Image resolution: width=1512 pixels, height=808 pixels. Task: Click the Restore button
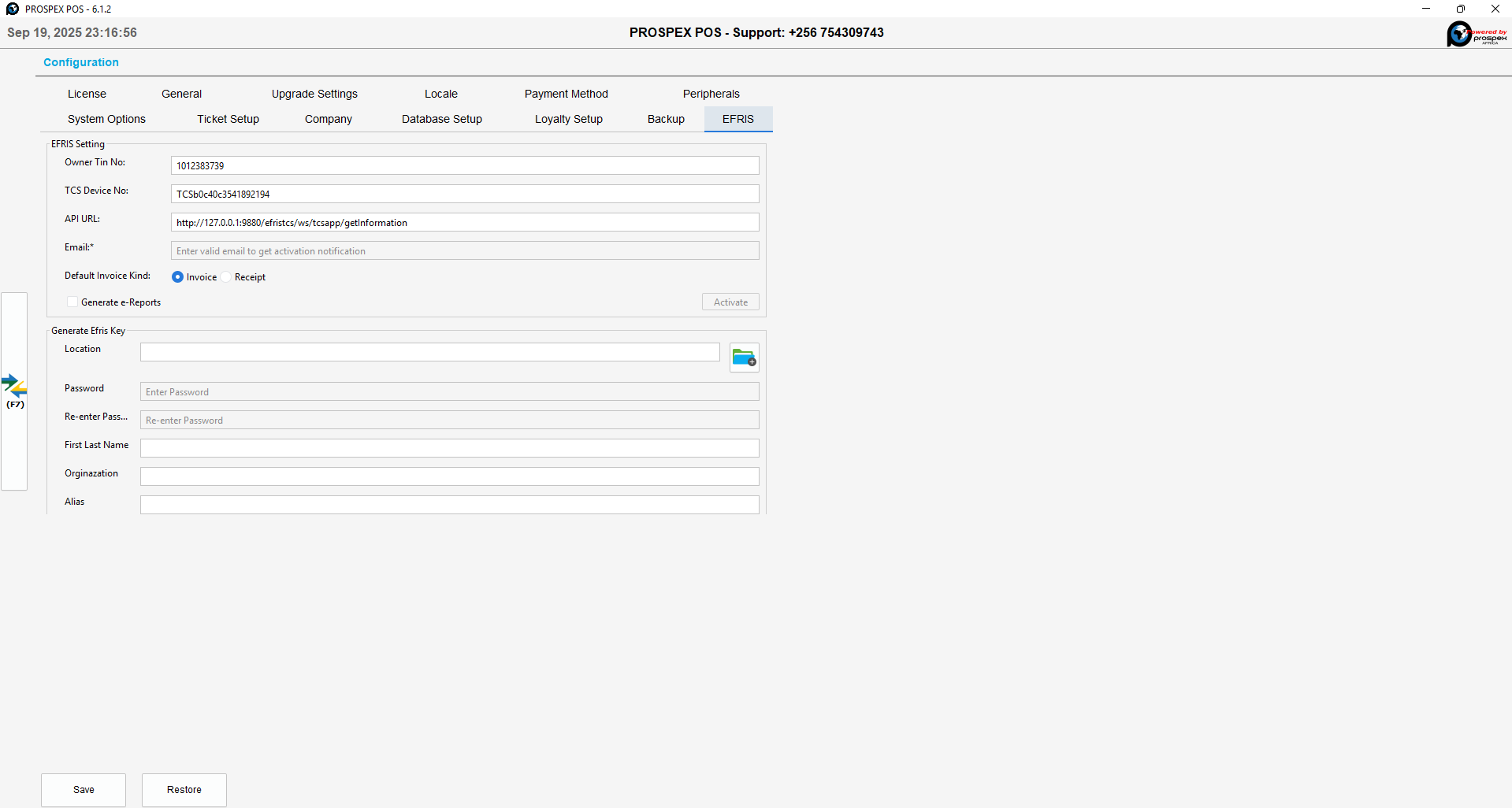pos(184,790)
